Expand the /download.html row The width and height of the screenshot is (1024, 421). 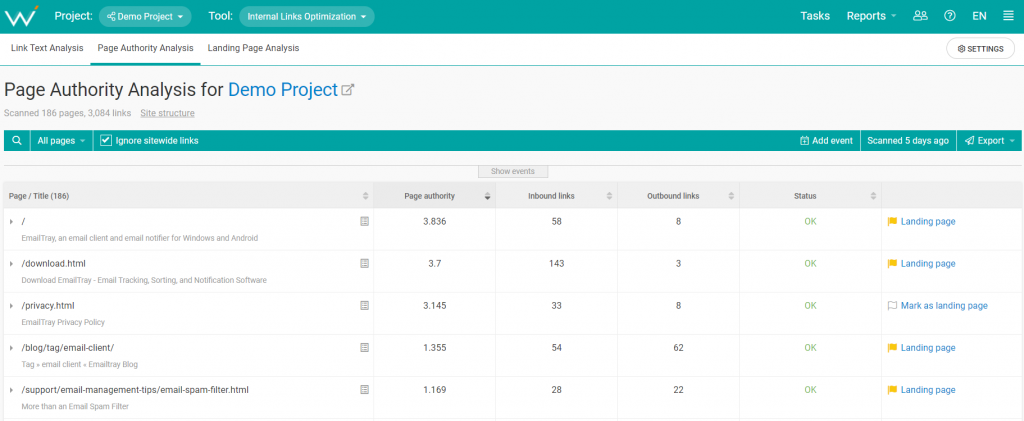(12, 264)
